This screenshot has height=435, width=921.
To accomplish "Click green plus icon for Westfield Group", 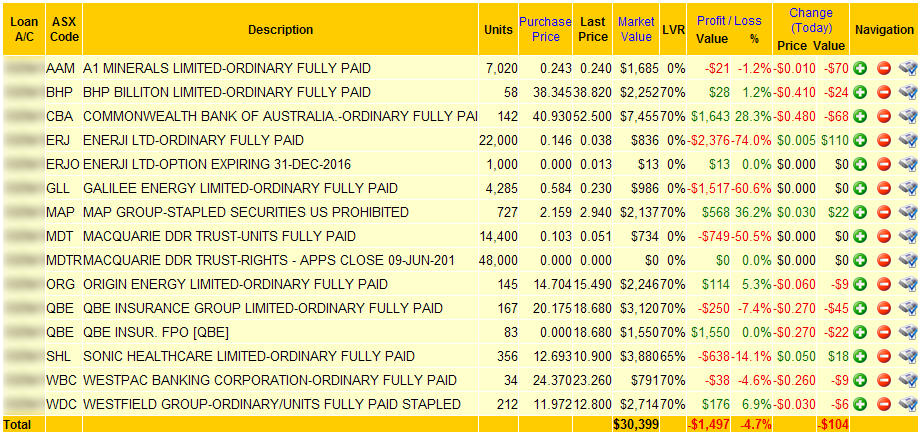I will coord(861,404).
